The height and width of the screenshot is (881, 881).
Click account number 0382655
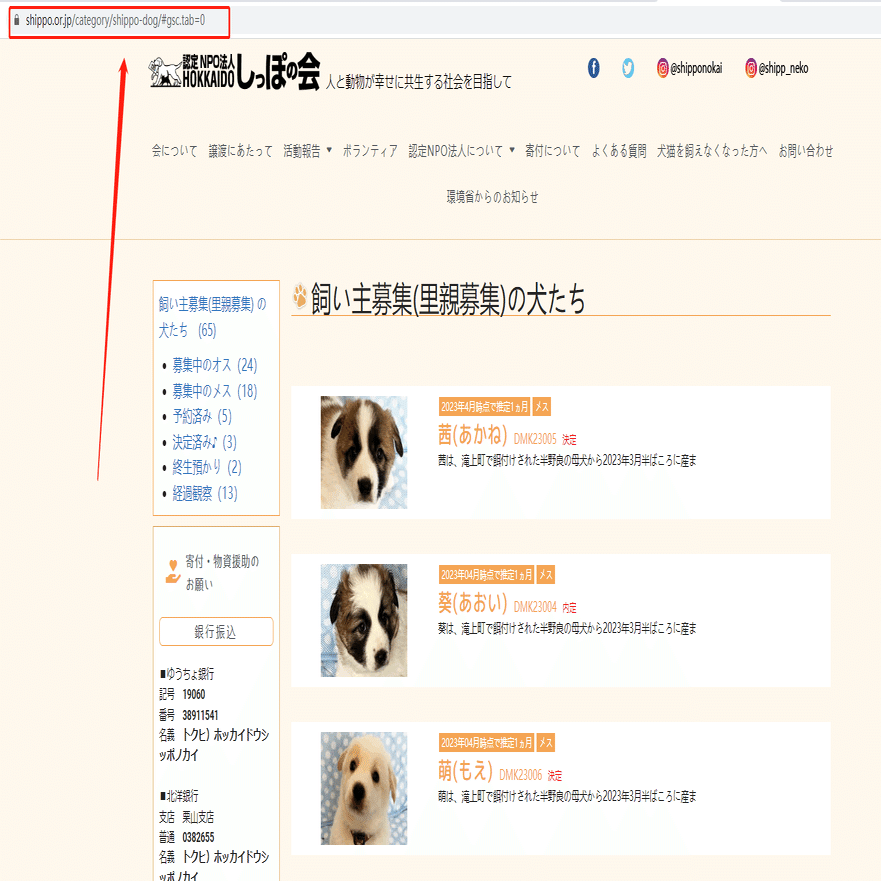point(198,837)
